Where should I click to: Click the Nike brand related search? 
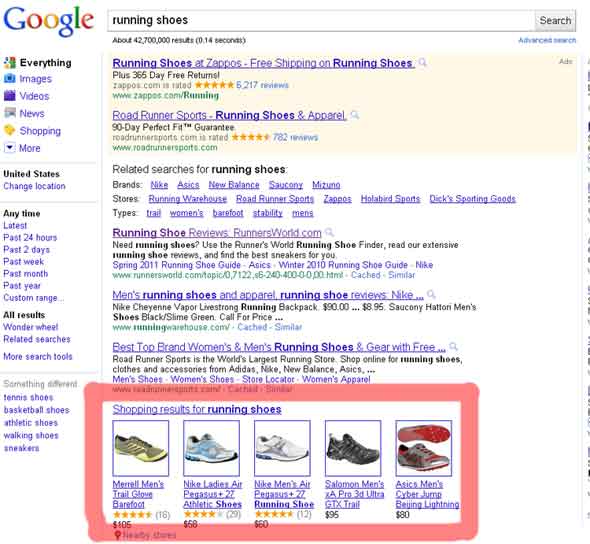pos(159,185)
